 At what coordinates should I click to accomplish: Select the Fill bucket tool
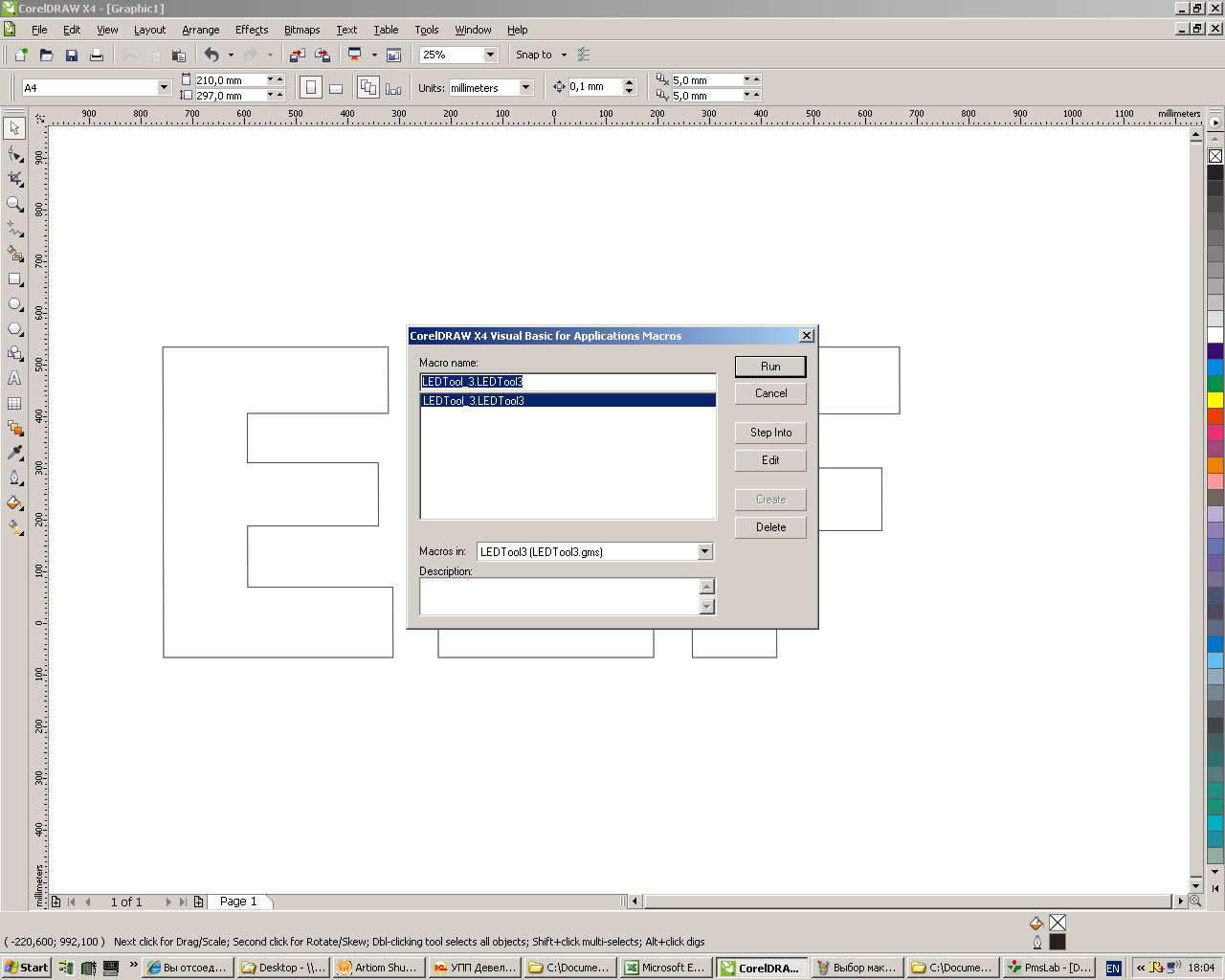pos(14,502)
